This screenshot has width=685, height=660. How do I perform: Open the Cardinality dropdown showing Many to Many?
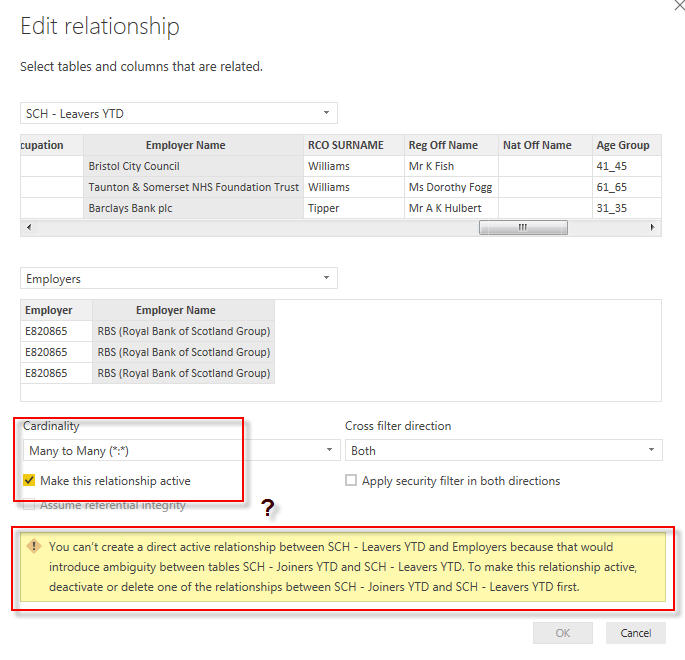[x=181, y=450]
